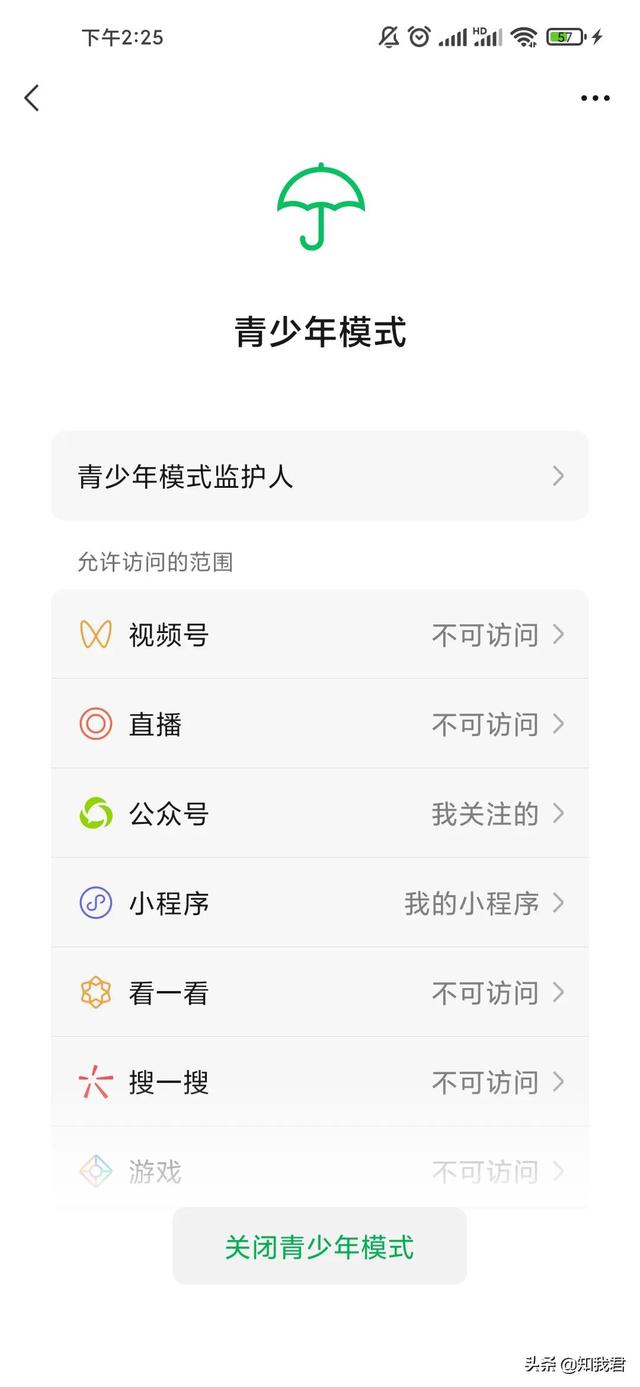Open the 看一看 access row
This screenshot has height=1387, width=640.
point(320,993)
